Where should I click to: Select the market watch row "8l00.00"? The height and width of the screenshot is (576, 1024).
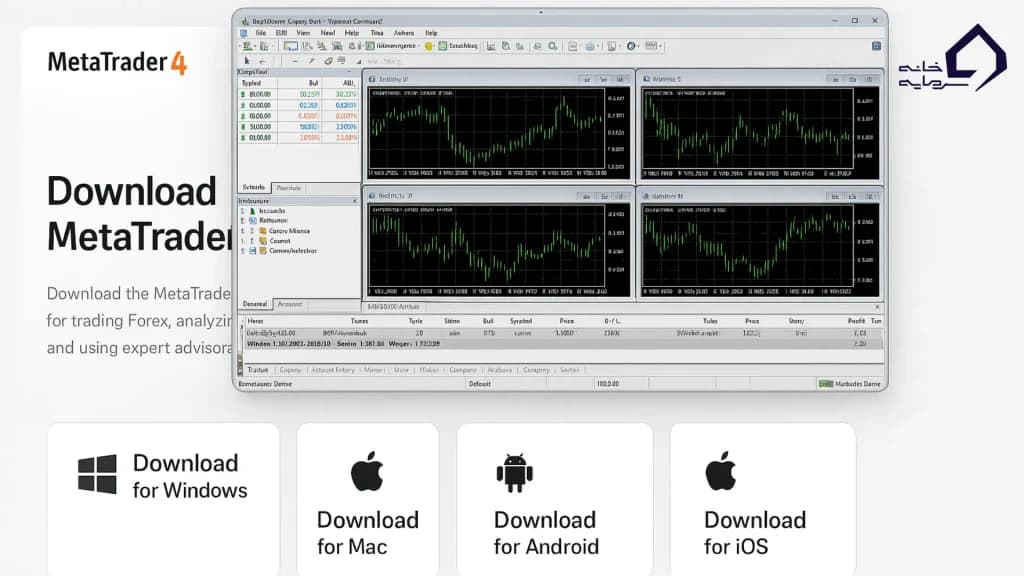pyautogui.click(x=298, y=94)
